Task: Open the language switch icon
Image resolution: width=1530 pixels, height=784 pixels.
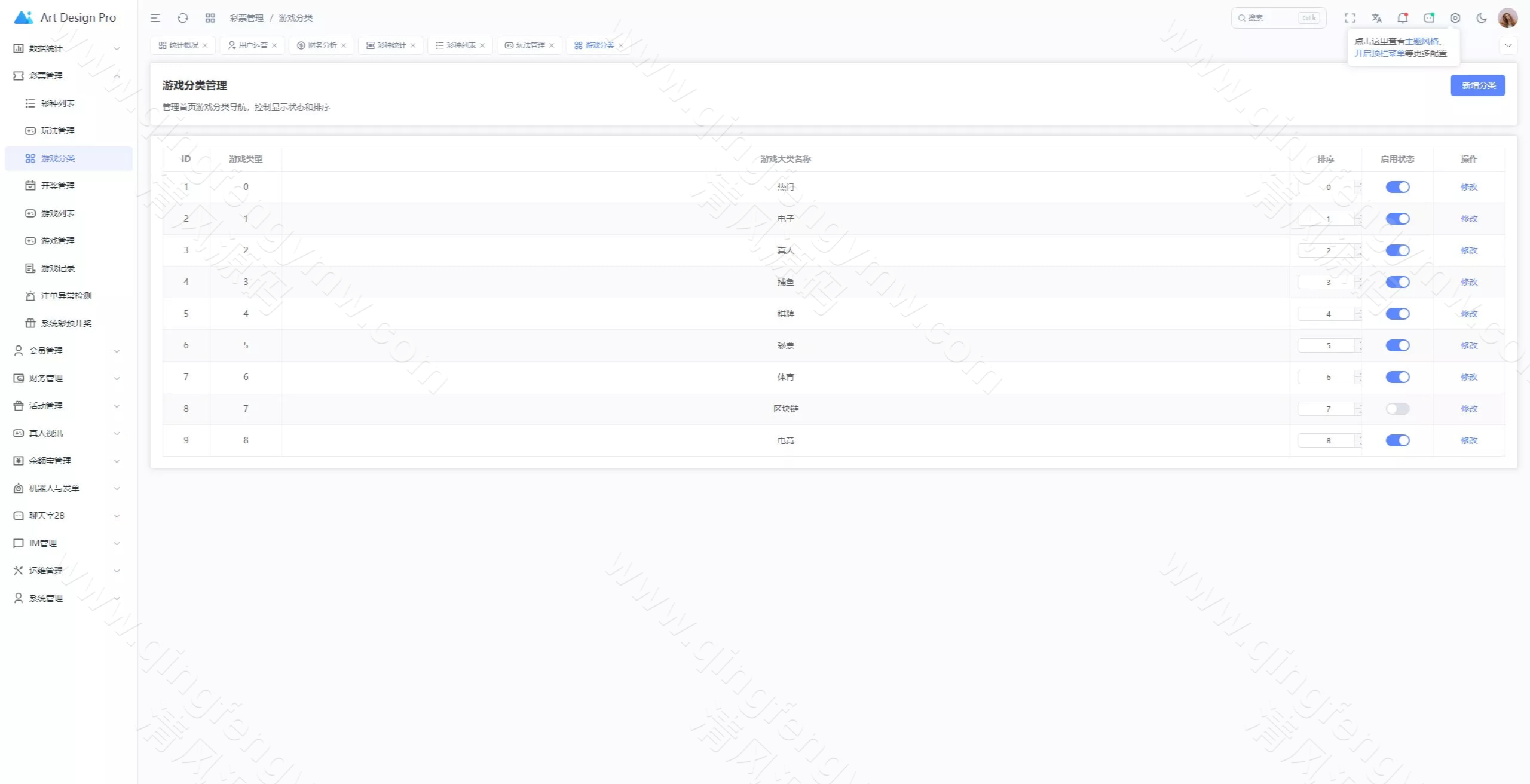Action: (1376, 18)
